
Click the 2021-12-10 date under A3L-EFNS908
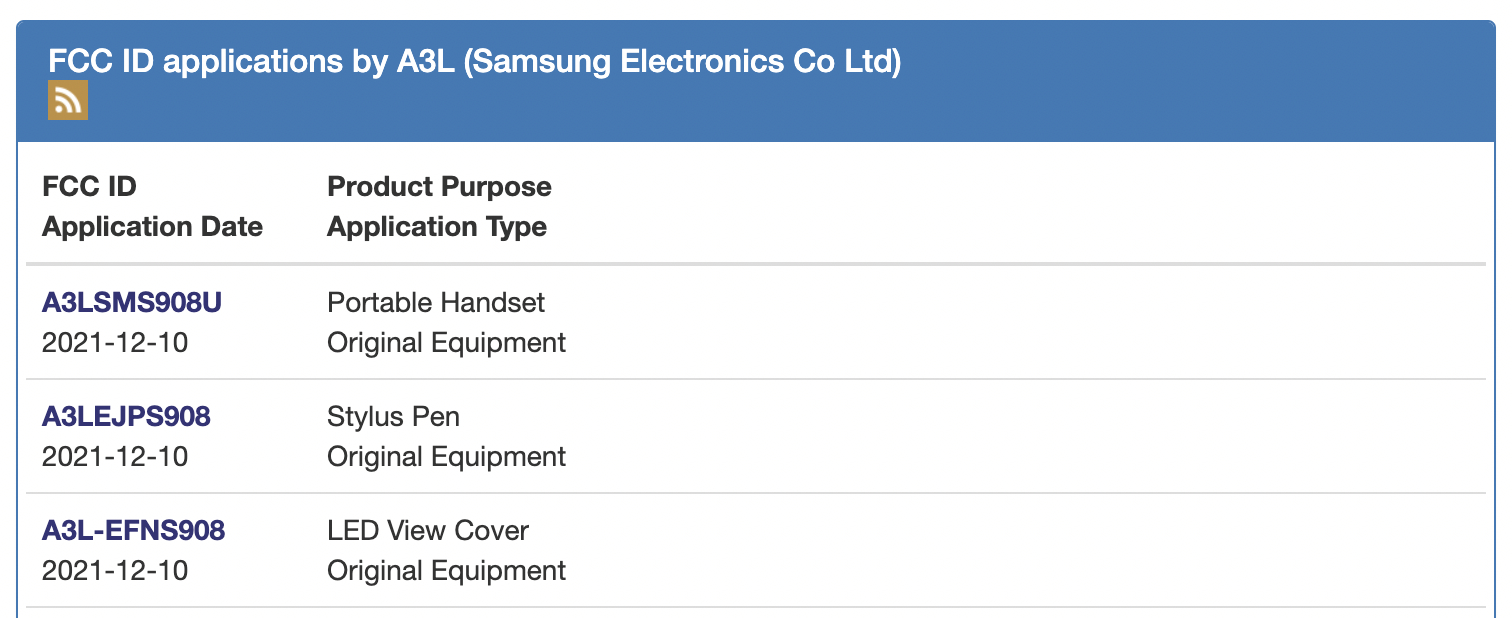(x=115, y=571)
